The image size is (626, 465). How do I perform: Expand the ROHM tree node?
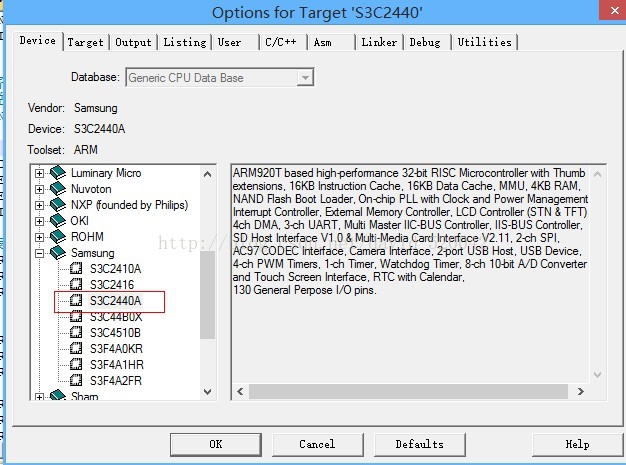point(39,237)
